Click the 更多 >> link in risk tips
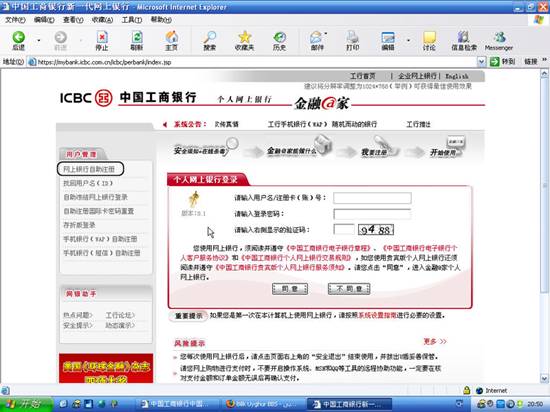Viewport: 550px width, 412px height. (435, 341)
